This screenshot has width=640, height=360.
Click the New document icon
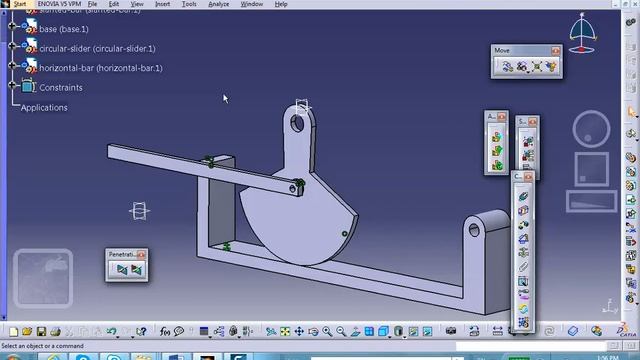pyautogui.click(x=13, y=331)
